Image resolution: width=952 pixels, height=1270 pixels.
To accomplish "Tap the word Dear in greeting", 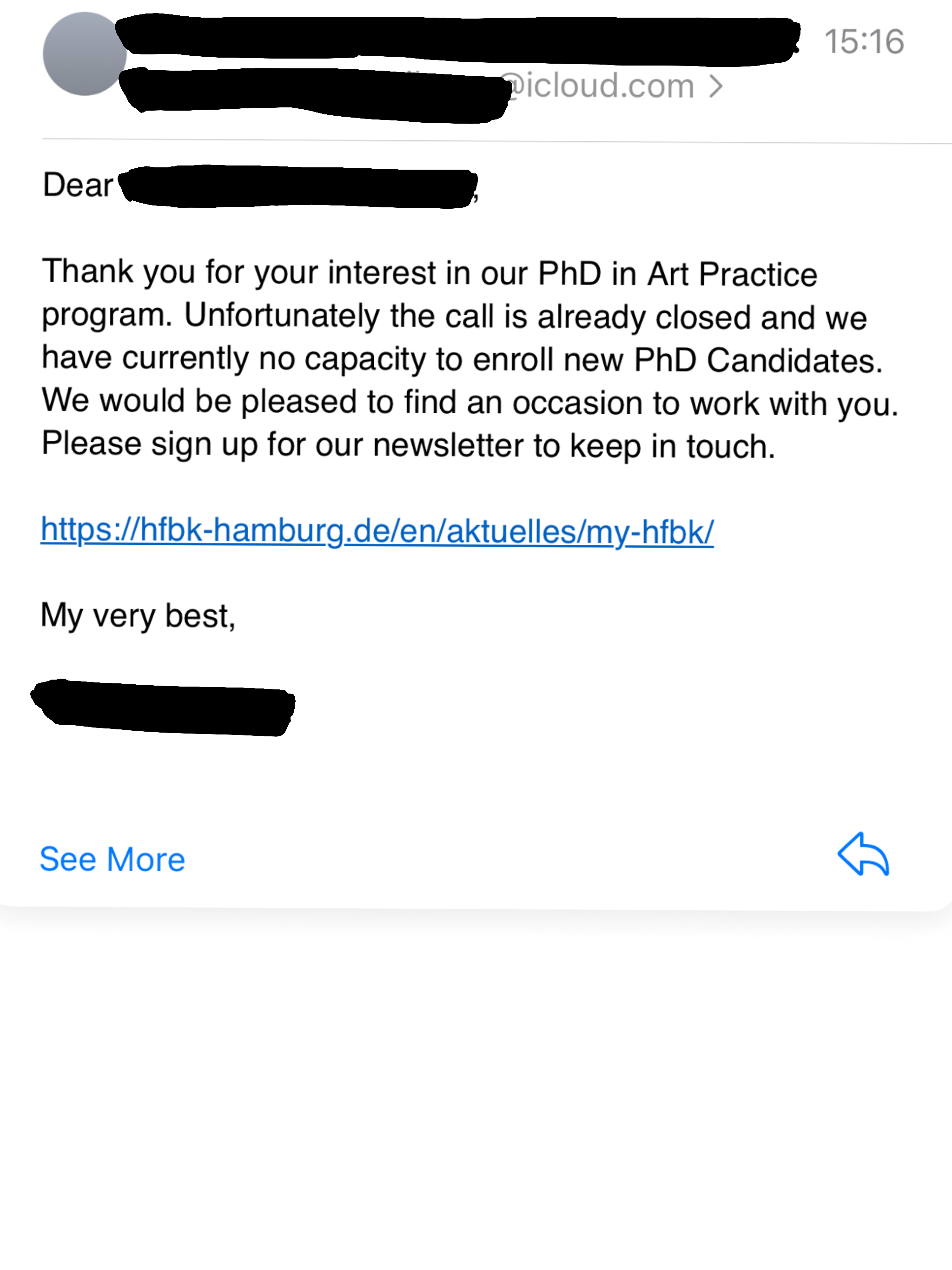I will [78, 185].
